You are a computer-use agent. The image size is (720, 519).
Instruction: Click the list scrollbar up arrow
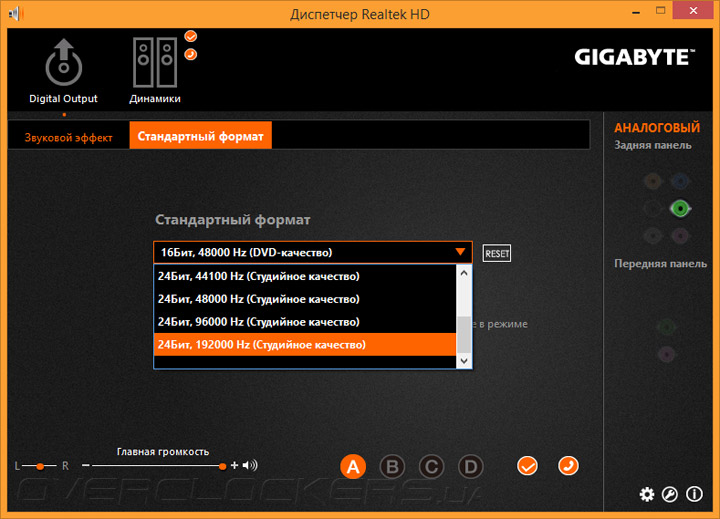click(464, 273)
